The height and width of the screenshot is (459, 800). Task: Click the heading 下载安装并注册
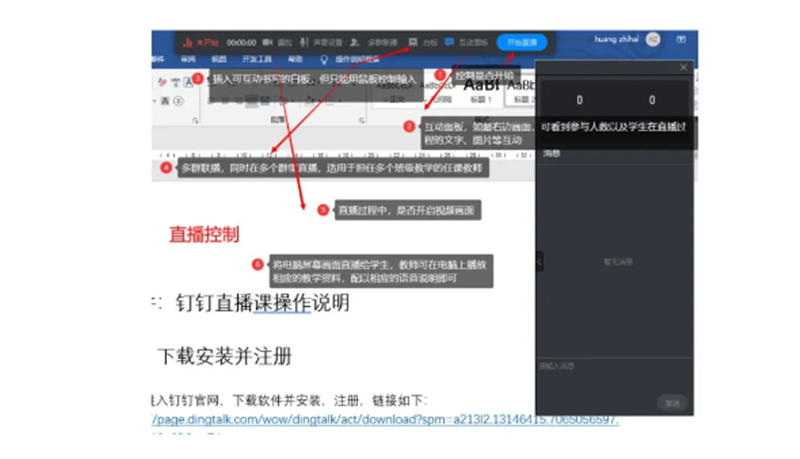(x=224, y=356)
